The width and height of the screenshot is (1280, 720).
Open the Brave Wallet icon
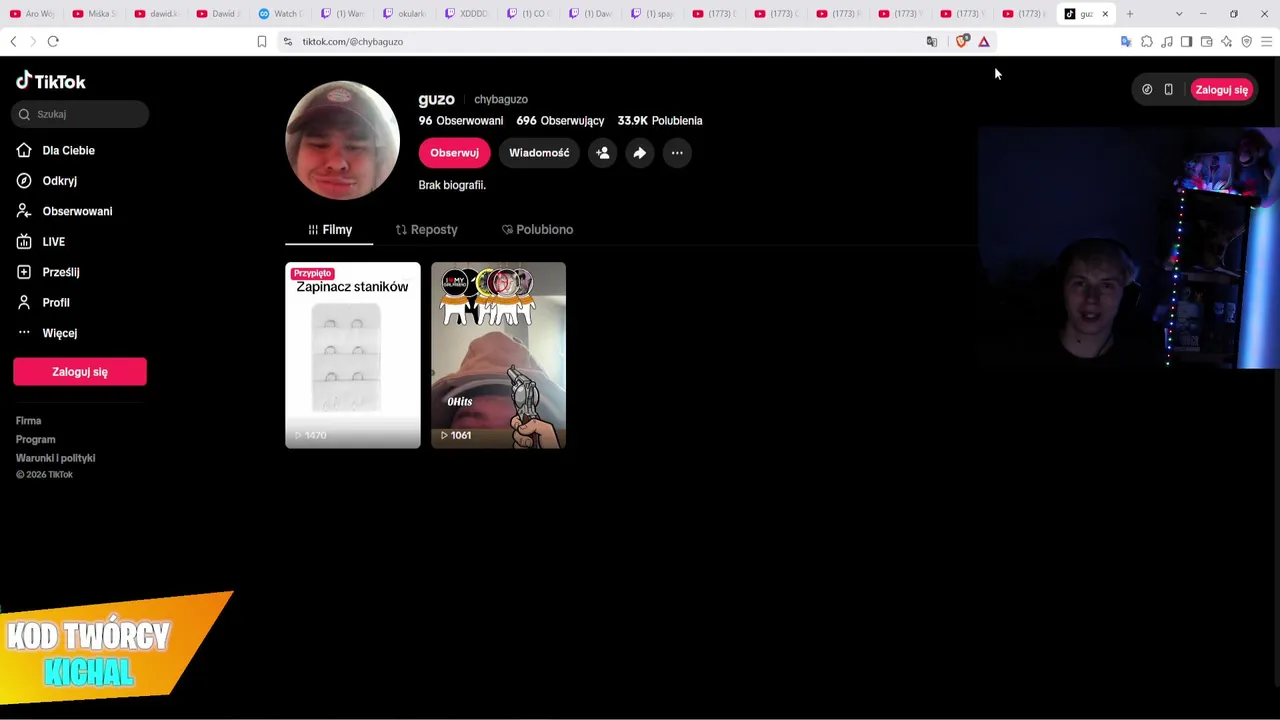(x=1206, y=41)
